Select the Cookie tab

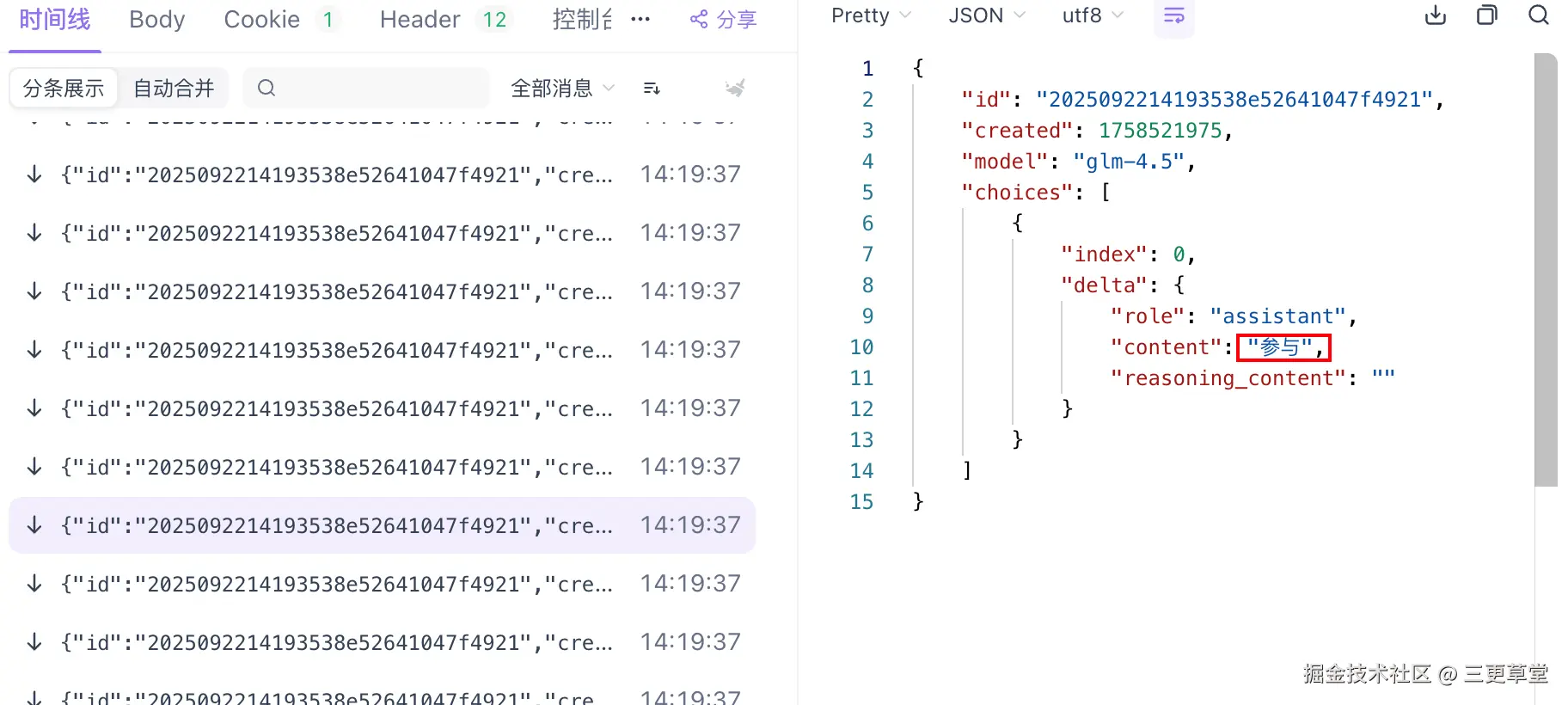261,20
